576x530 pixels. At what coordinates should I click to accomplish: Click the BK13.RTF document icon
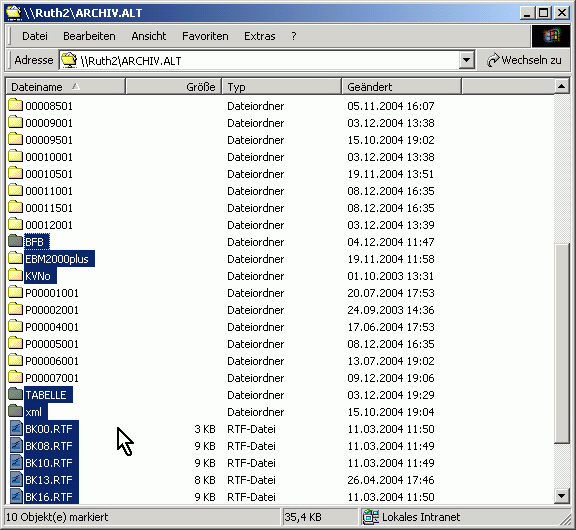coord(16,479)
